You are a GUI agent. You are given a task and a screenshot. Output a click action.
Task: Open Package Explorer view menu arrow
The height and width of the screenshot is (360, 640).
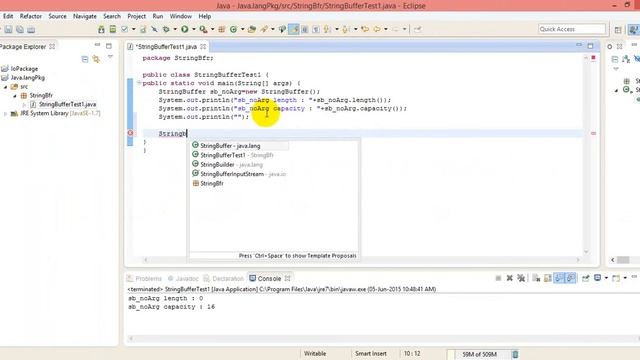110,58
